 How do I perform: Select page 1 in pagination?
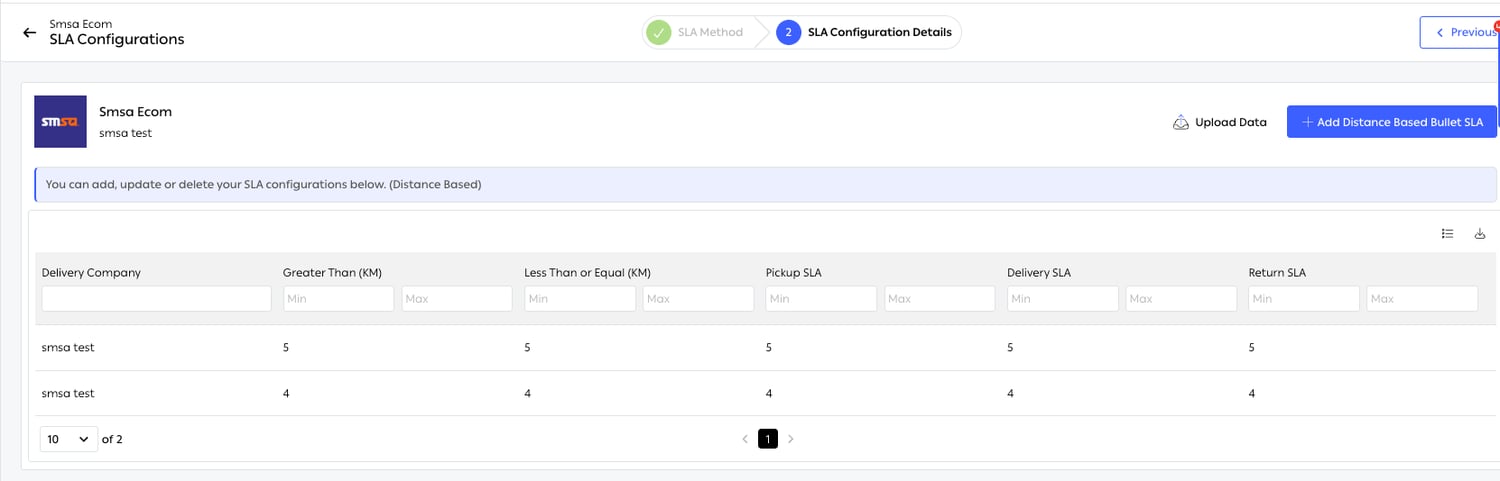pos(768,439)
